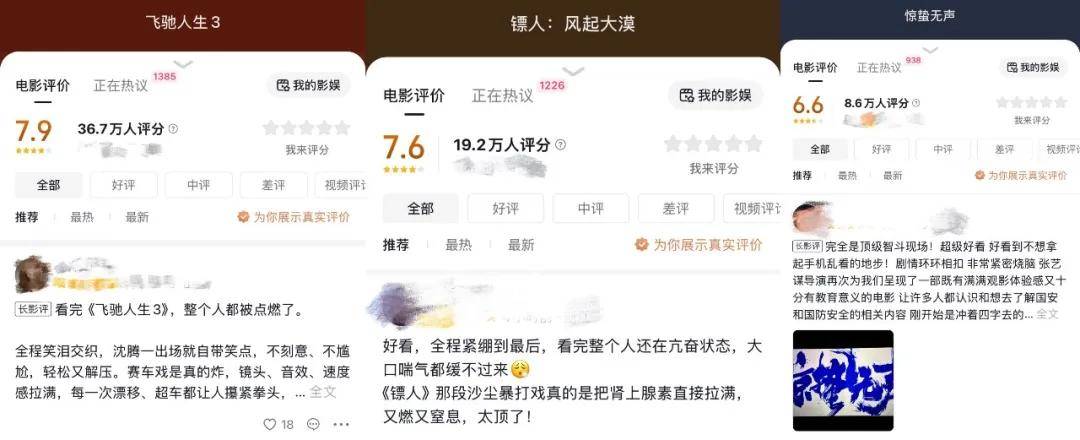Sort 飞驰人生3 reviews by 最热
The image size is (1080, 440).
81,217
